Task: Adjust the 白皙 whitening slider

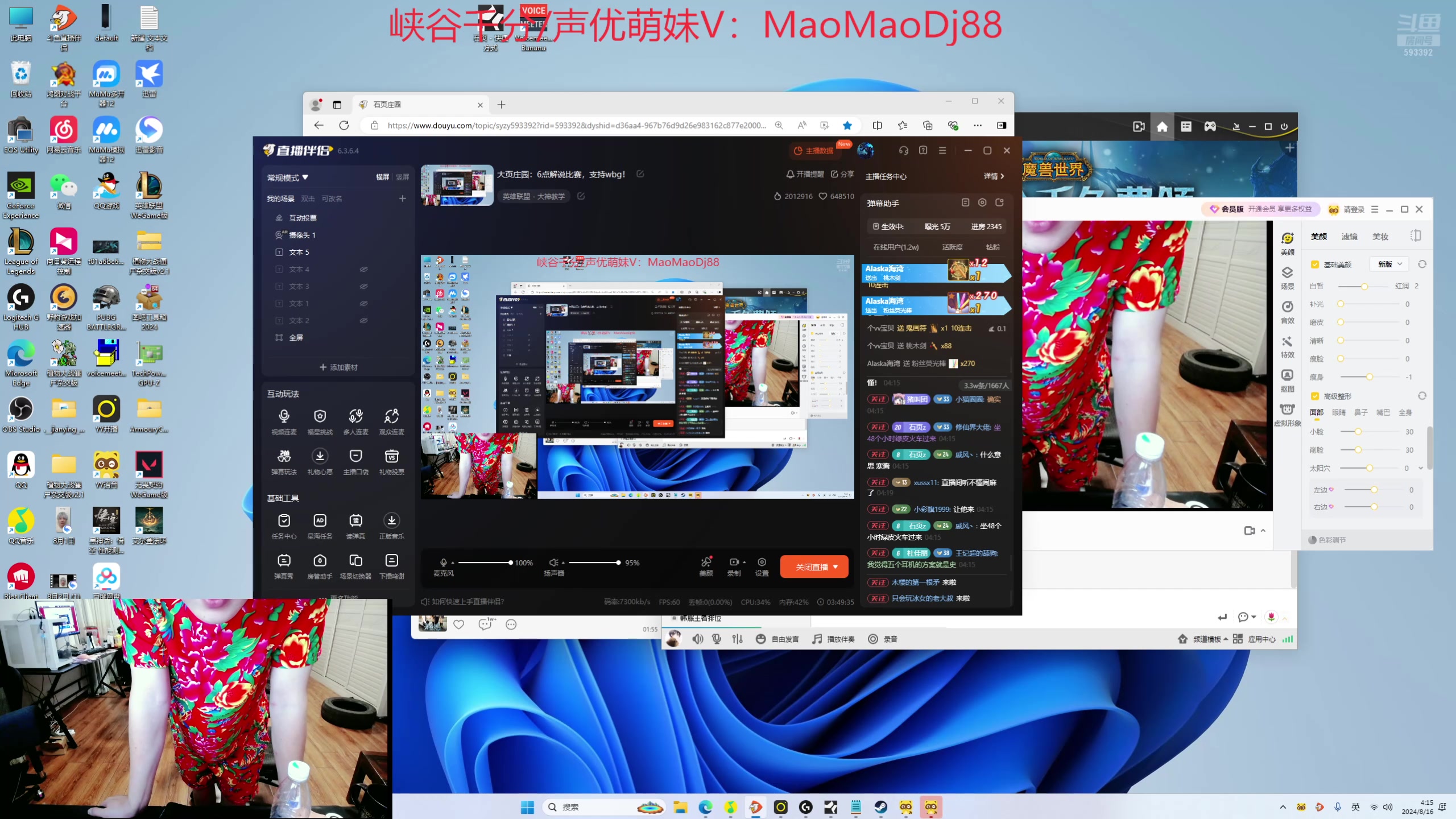Action: pyautogui.click(x=1364, y=286)
